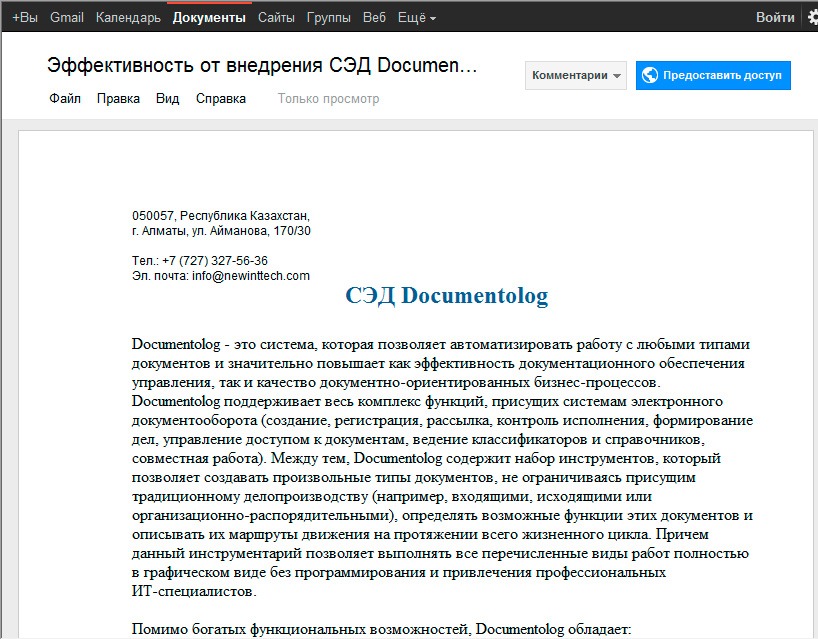Open Веб in the top bar
Viewport: 818px width, 639px height.
374,18
